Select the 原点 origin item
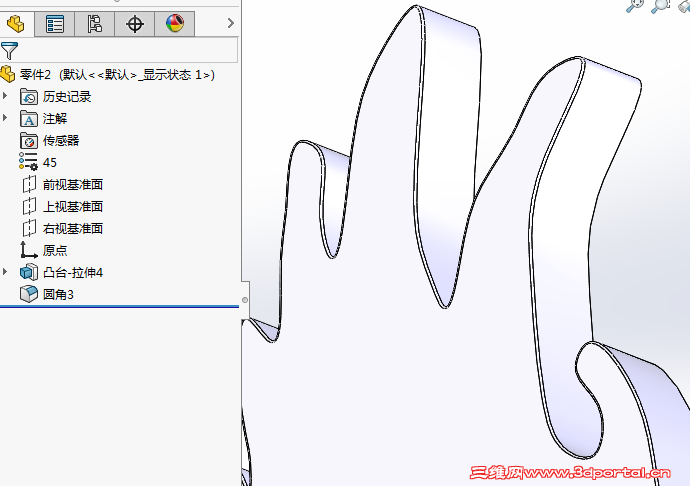Viewport: 690px width, 486px height. [55, 250]
